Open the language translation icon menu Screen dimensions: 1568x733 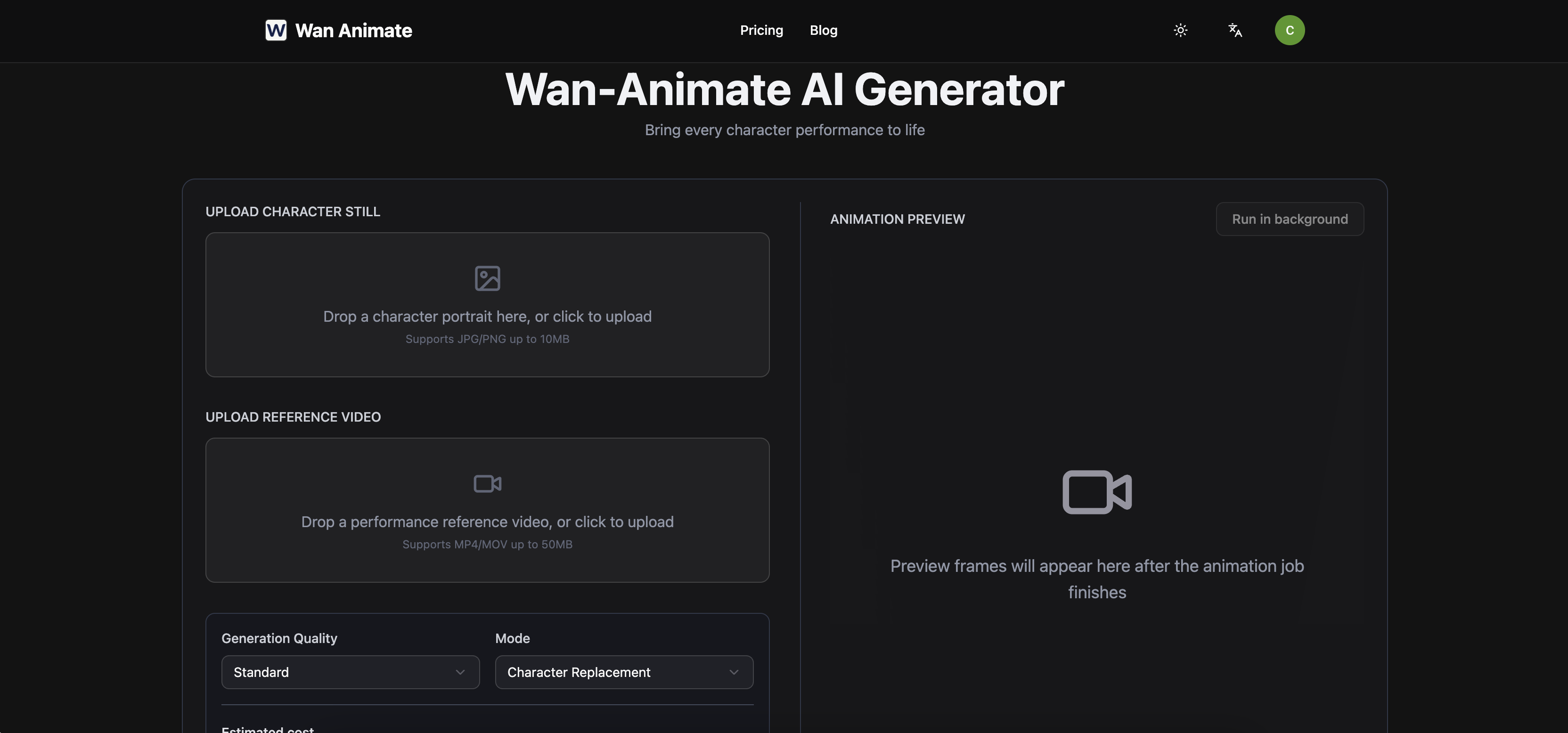click(x=1235, y=30)
